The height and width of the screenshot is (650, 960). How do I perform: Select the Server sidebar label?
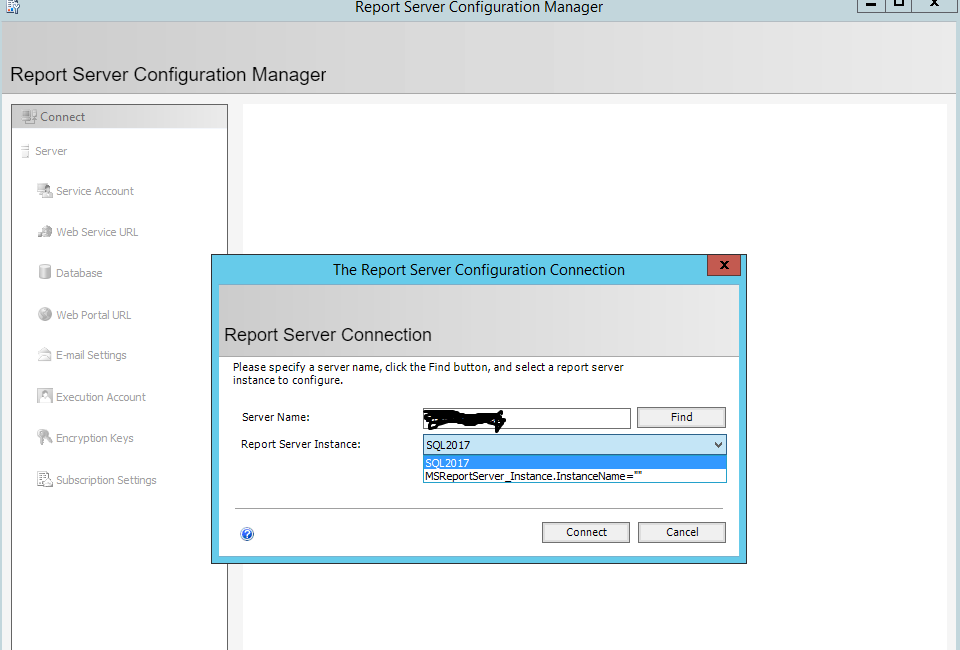click(51, 151)
